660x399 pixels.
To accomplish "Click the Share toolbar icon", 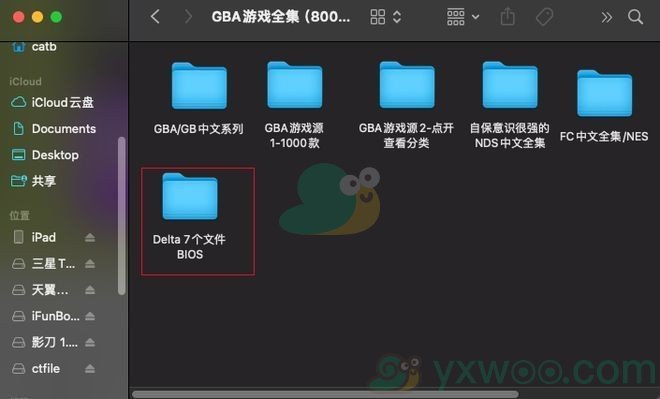I will [508, 17].
